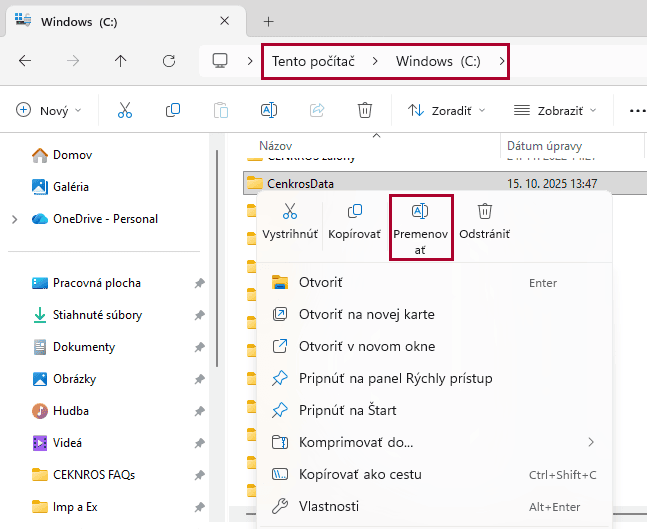Expand the OneDrive - Personal tree node
Viewport: 647px width, 529px height.
tap(14, 219)
